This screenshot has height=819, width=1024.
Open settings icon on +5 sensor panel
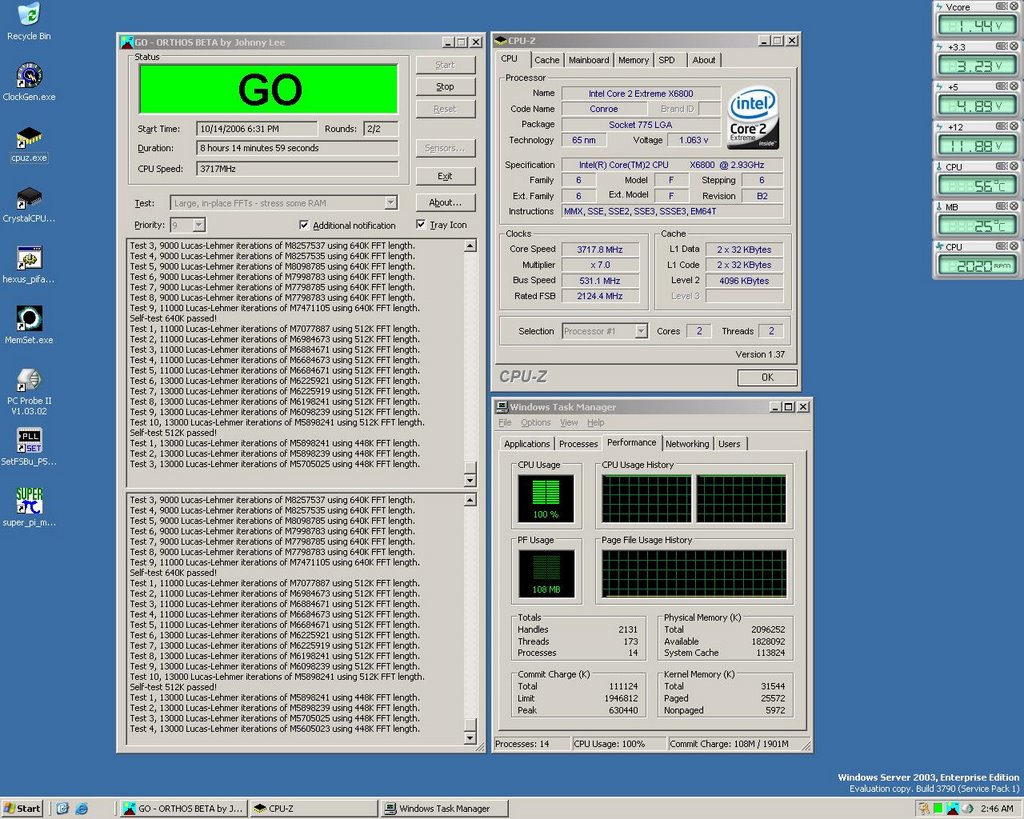pos(1002,86)
